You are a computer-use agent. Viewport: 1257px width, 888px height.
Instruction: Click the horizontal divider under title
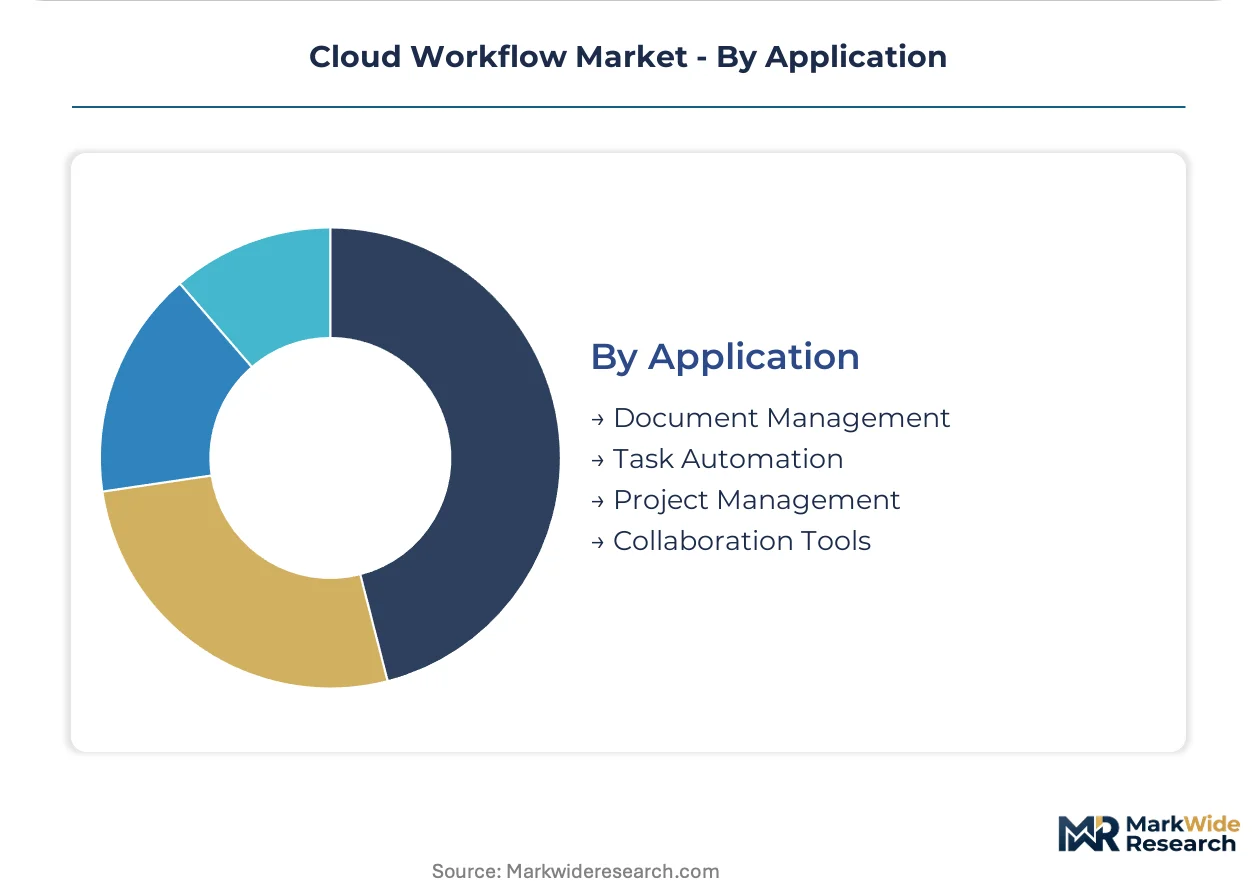628,106
